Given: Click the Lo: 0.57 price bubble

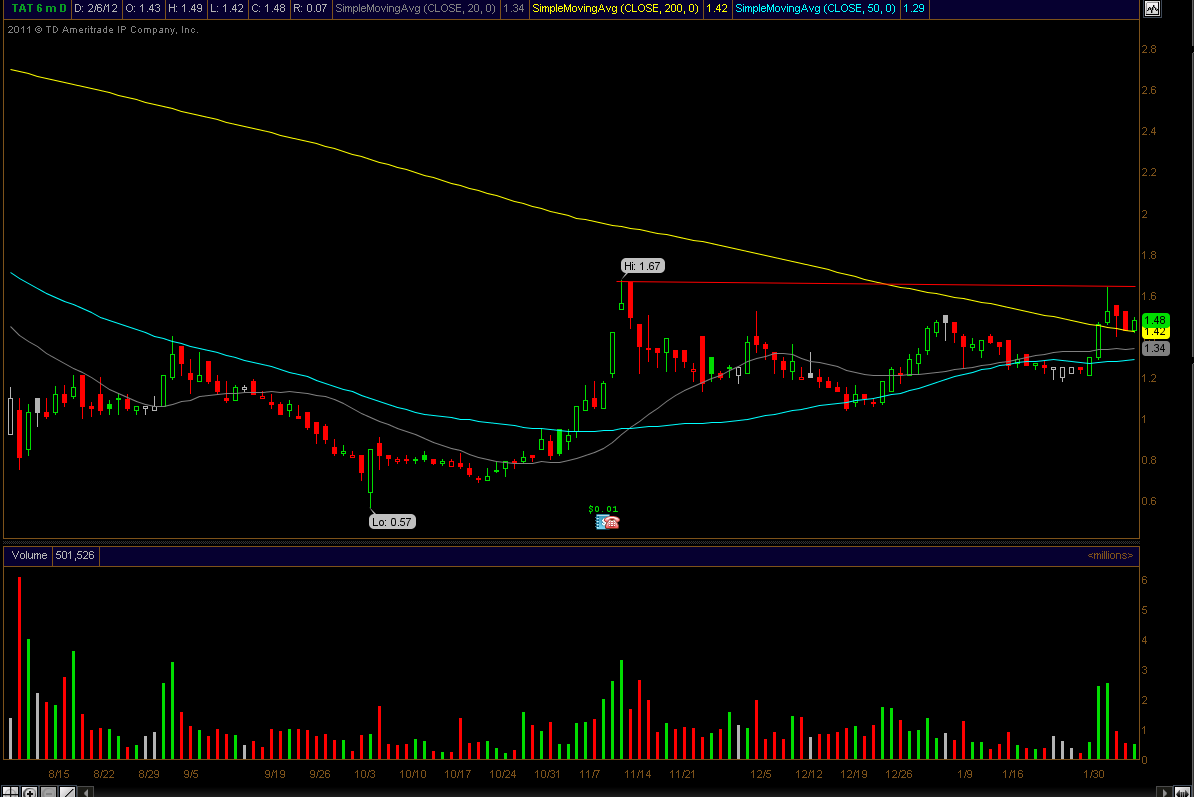Looking at the screenshot, I should [393, 521].
